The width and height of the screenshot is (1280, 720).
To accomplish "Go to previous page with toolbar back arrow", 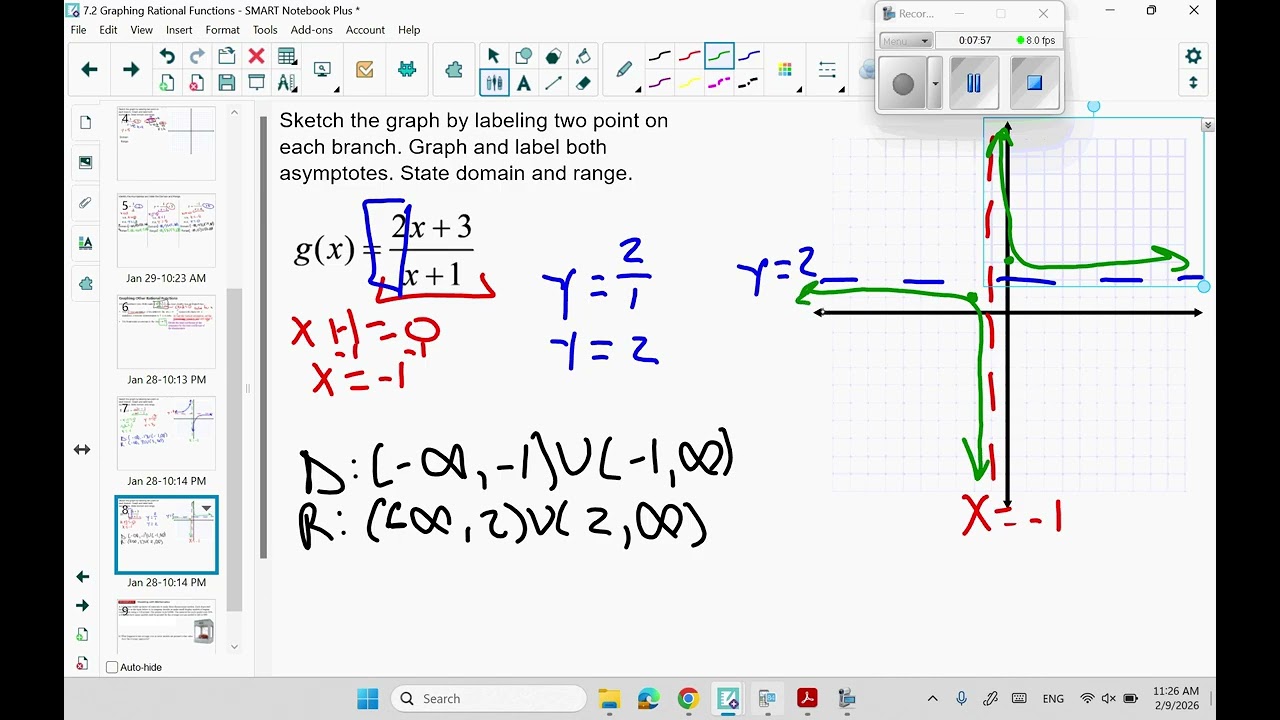I will [x=89, y=69].
